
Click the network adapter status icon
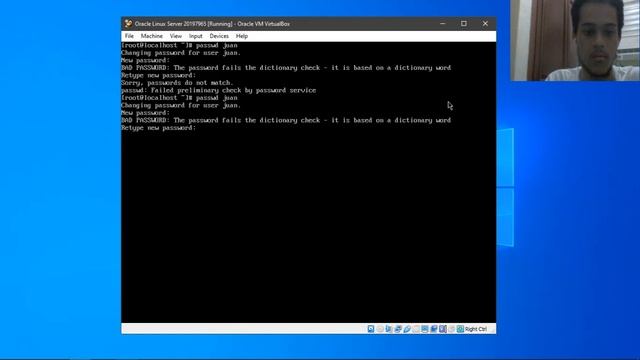tap(398, 329)
